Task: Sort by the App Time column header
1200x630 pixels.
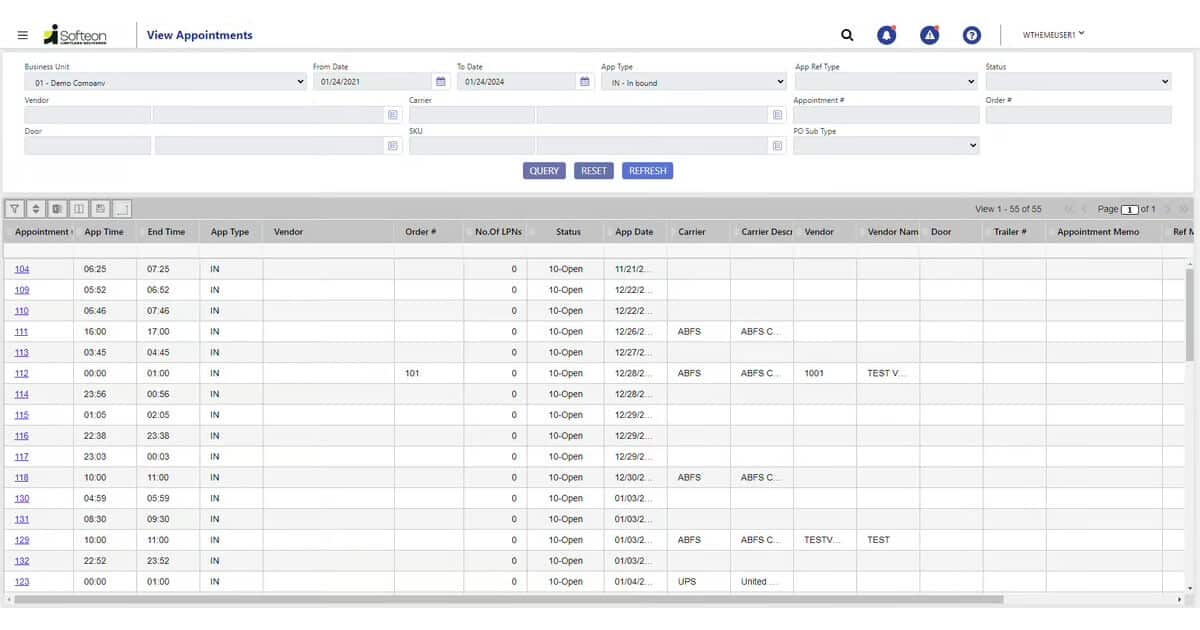Action: (105, 232)
